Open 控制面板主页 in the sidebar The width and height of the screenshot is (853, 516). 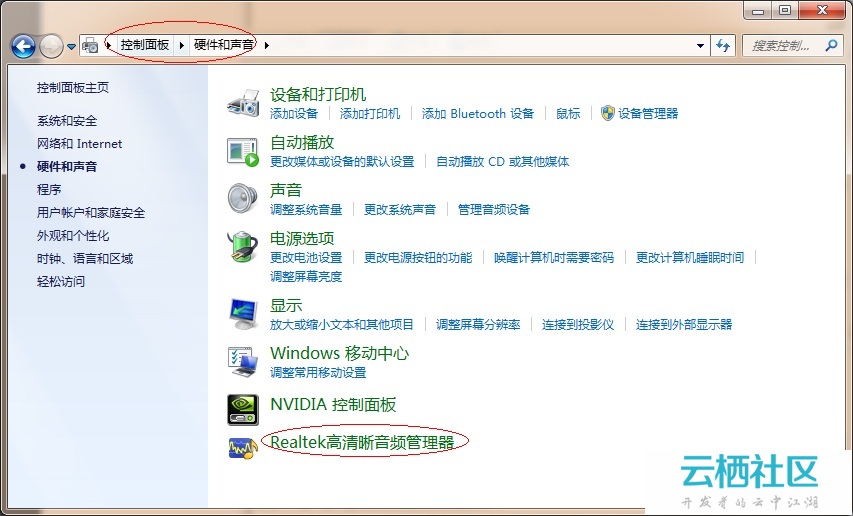[73, 88]
